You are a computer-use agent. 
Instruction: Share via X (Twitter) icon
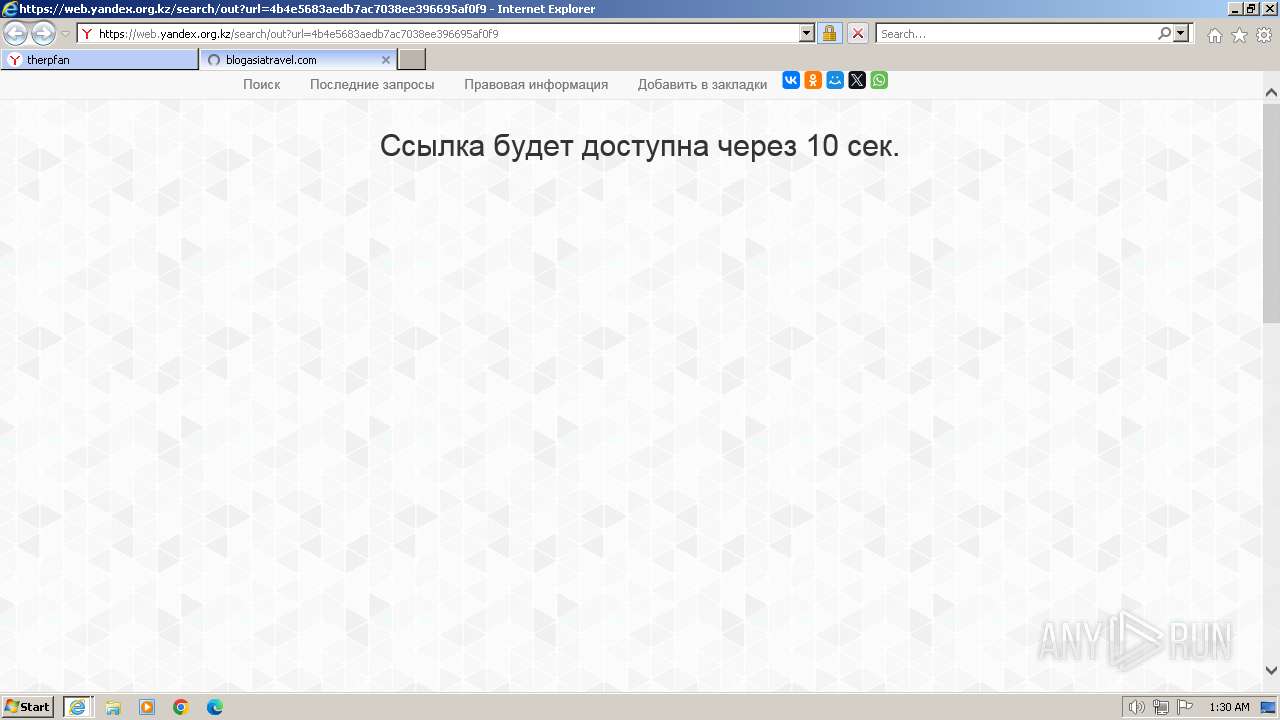coord(857,80)
